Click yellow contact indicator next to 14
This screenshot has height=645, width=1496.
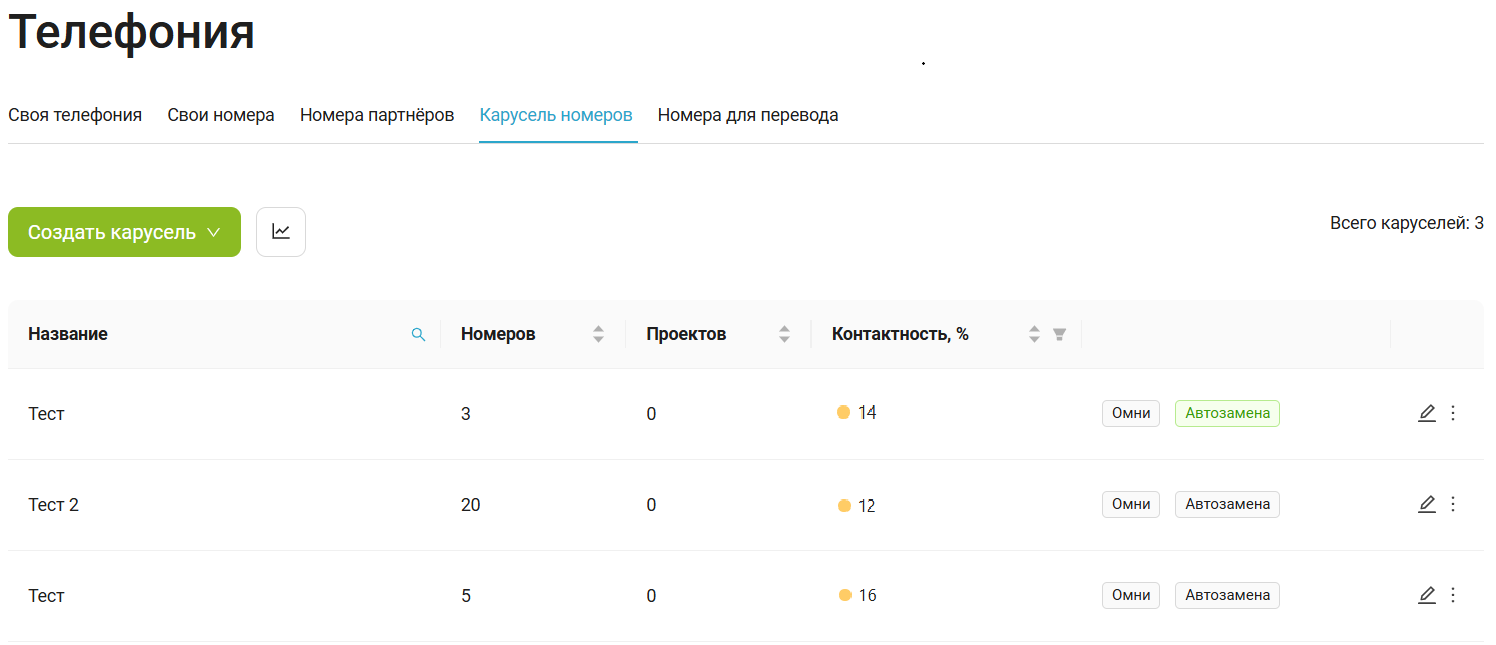click(843, 412)
